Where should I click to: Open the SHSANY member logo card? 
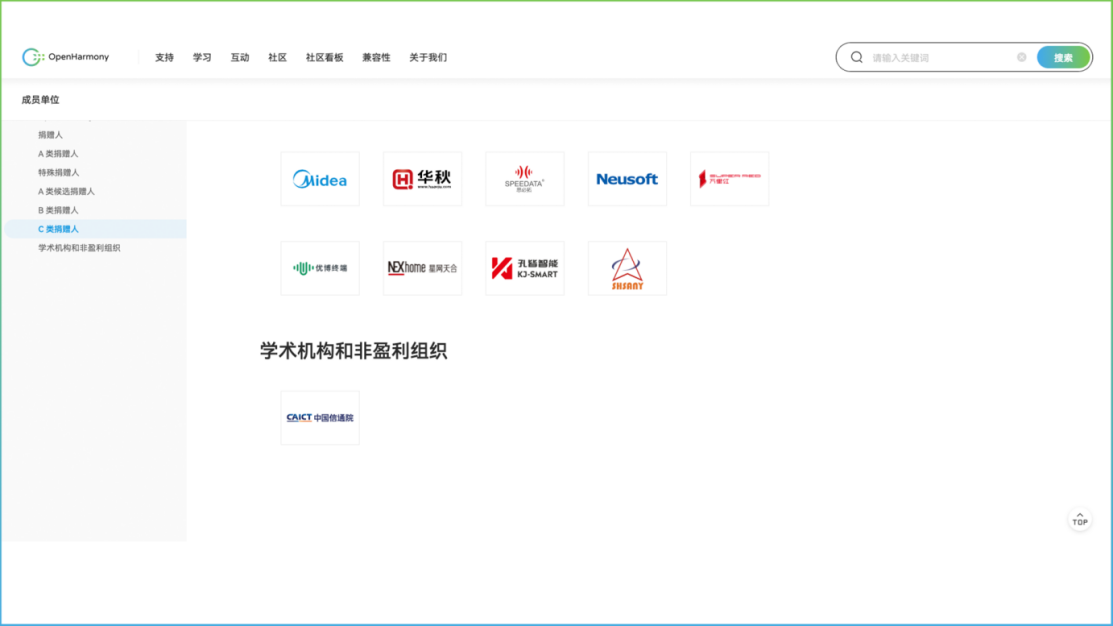tap(627, 268)
